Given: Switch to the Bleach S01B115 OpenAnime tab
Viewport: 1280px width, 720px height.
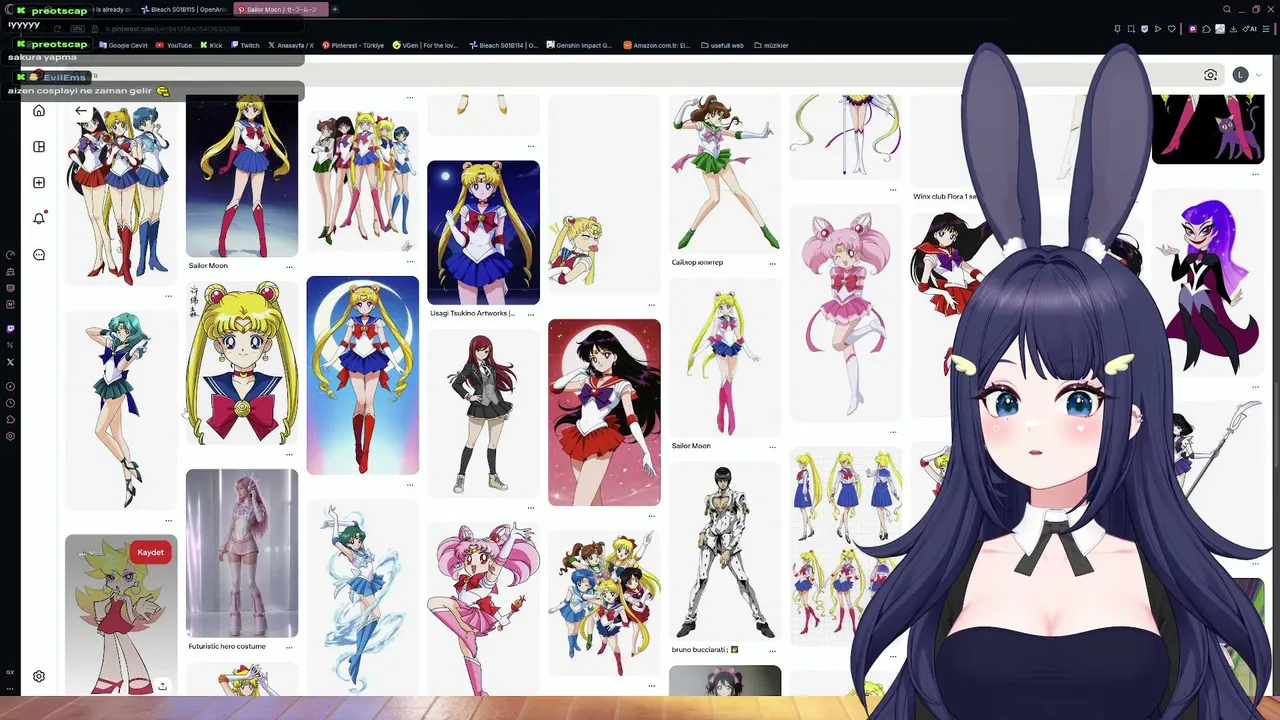Looking at the screenshot, I should [x=184, y=9].
